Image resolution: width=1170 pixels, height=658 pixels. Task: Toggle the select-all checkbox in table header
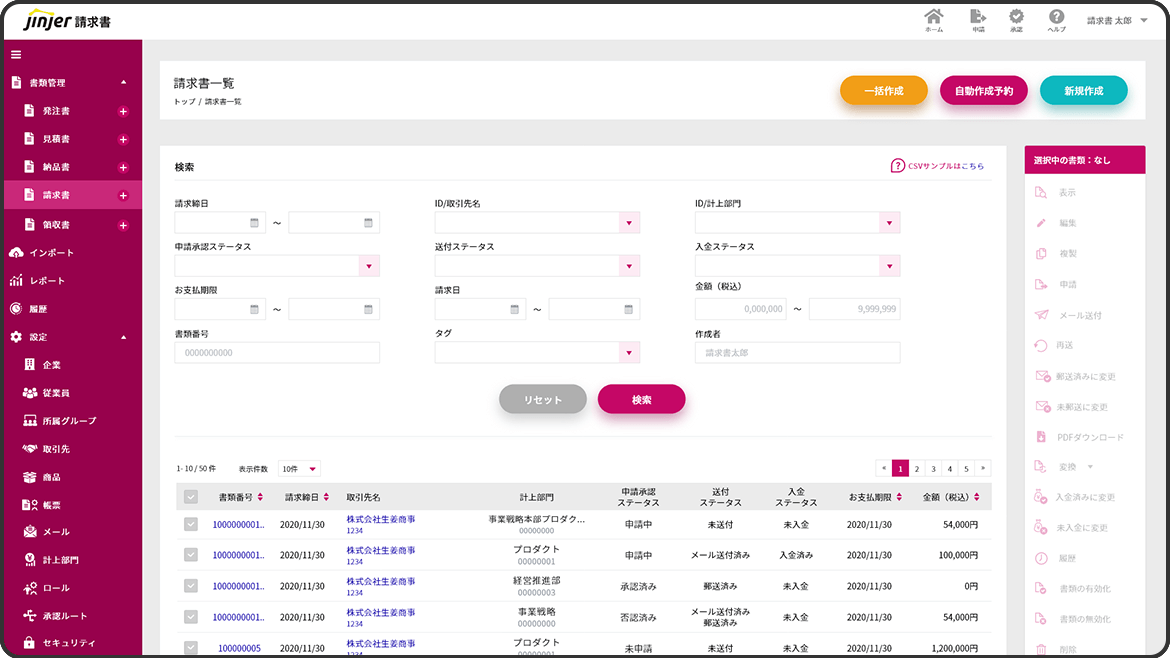coord(190,497)
